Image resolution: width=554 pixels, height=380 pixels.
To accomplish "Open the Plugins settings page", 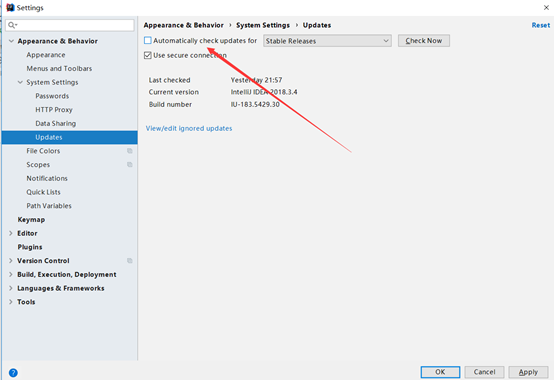I will (x=30, y=247).
